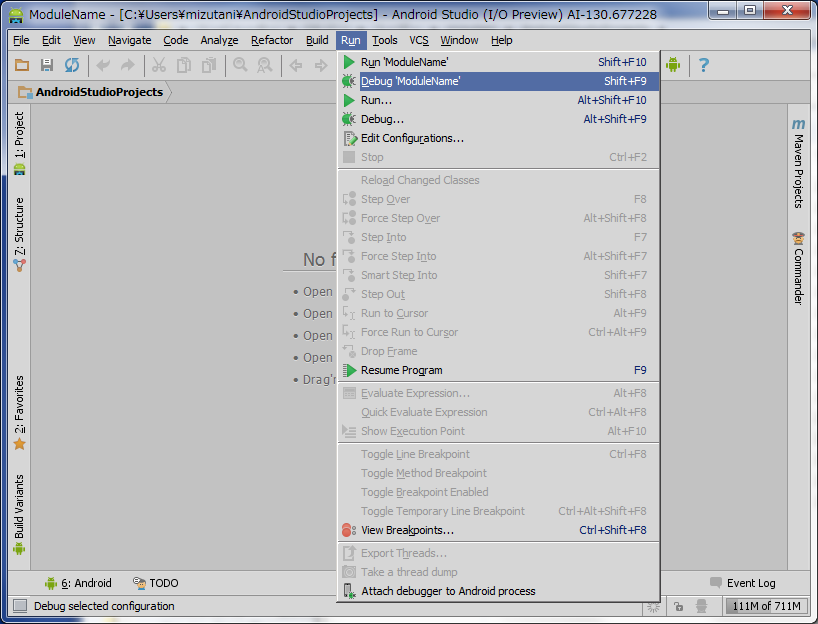Open the Window menu
818x624 pixels.
point(459,40)
